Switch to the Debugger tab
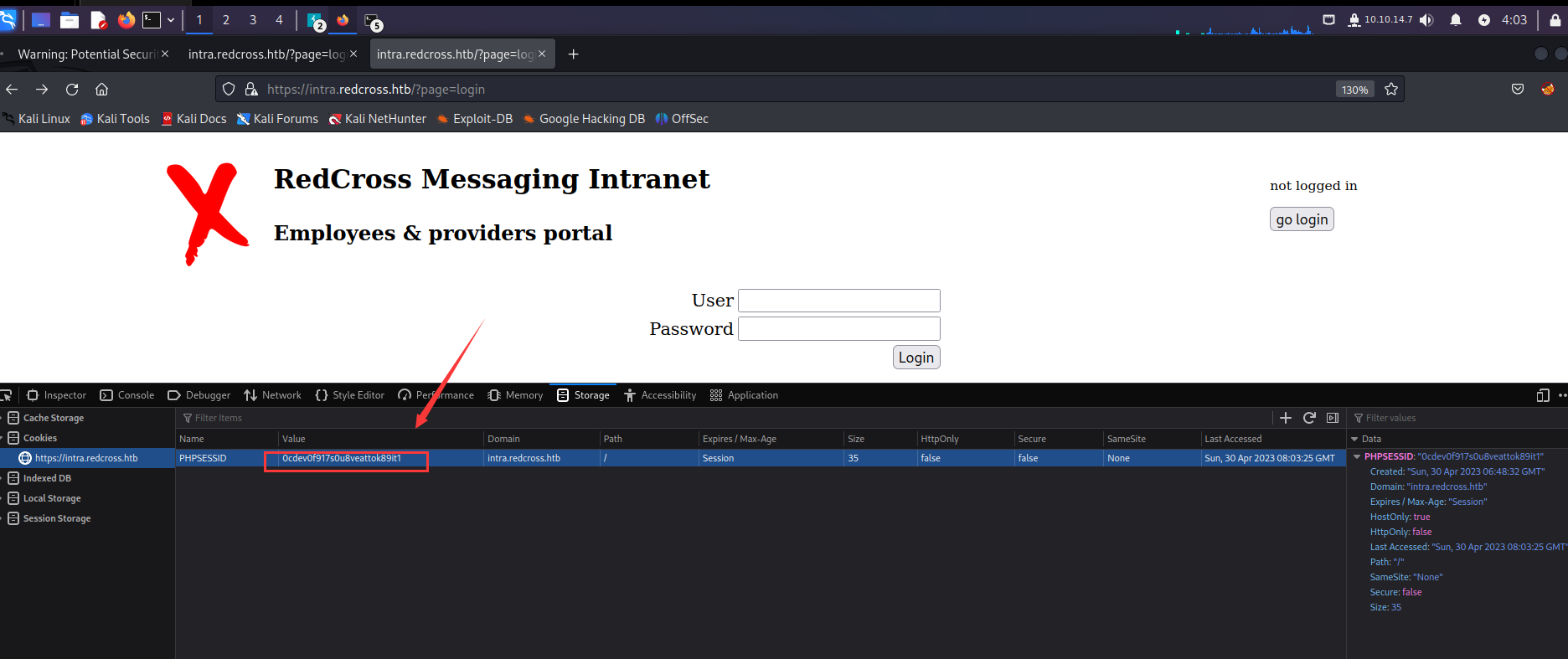Screen dimensions: 1568x659 click(x=199, y=395)
